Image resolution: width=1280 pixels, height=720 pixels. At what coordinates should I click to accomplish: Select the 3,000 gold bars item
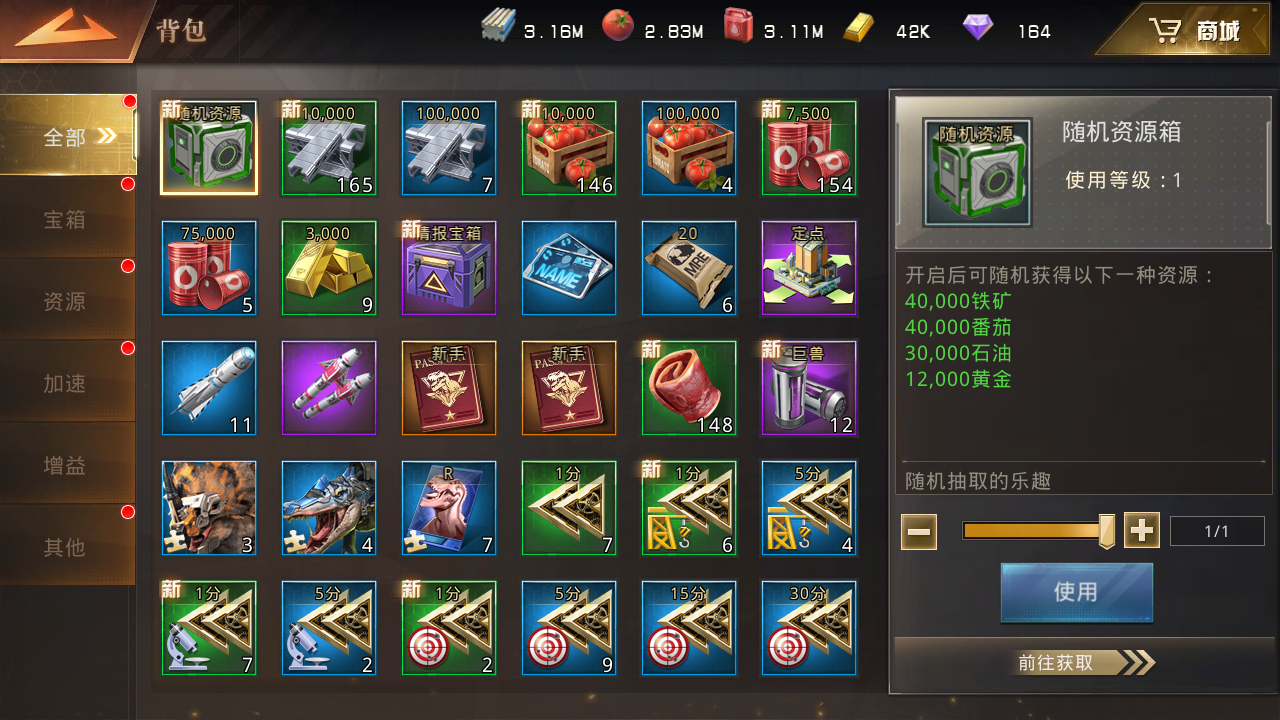tap(329, 268)
